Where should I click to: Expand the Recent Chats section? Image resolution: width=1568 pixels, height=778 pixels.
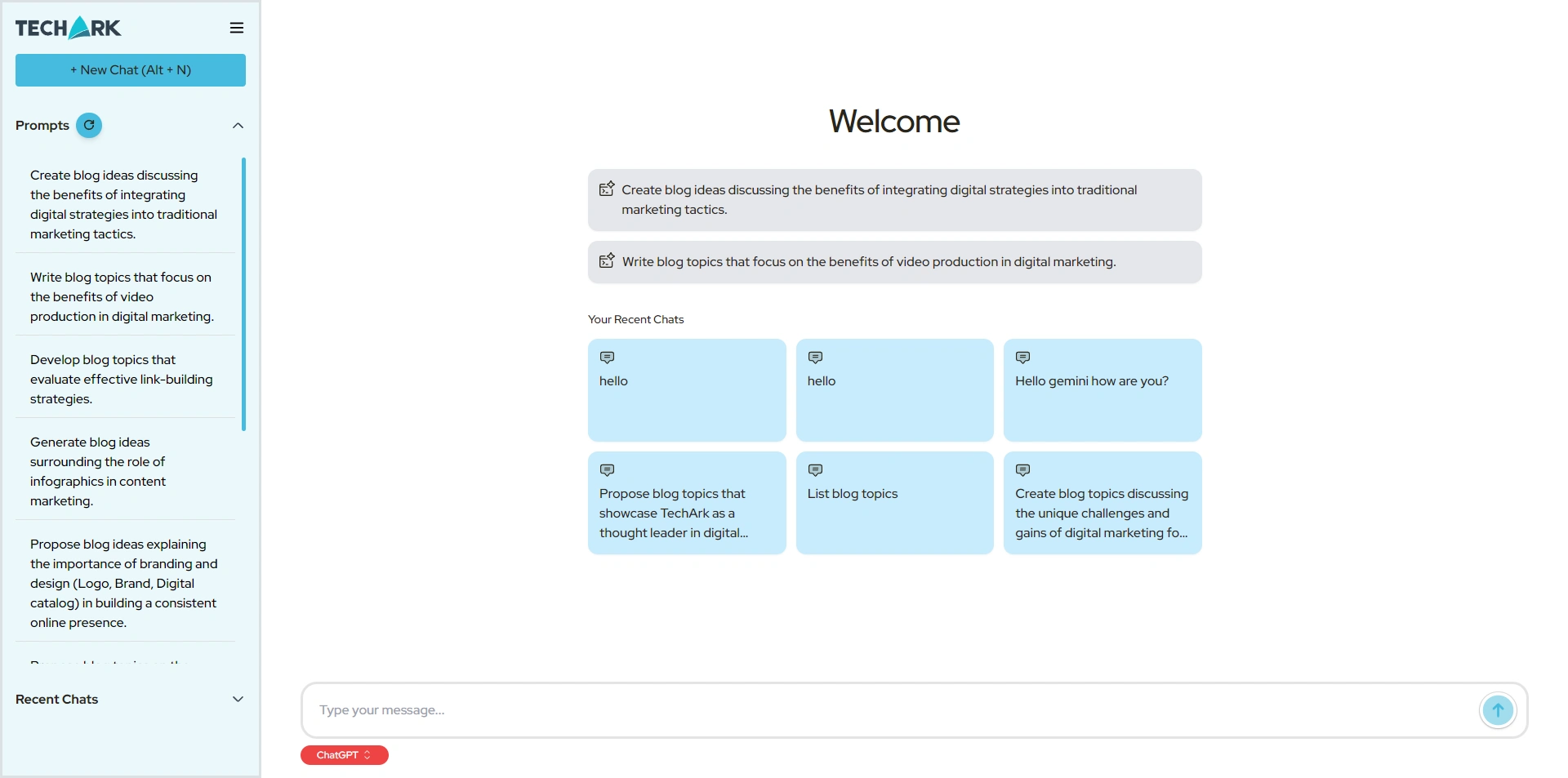(238, 700)
